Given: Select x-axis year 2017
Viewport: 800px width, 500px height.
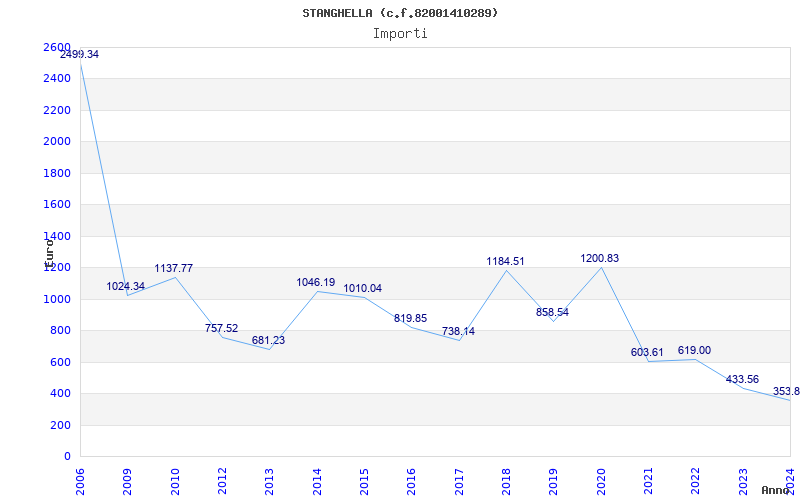Looking at the screenshot, I should point(459,481).
